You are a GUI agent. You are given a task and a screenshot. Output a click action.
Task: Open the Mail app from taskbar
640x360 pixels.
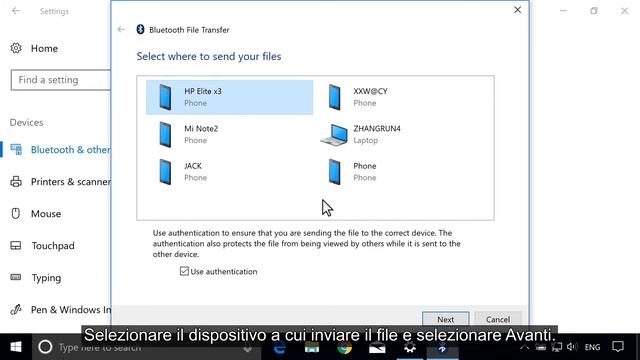pyautogui.click(x=377, y=347)
